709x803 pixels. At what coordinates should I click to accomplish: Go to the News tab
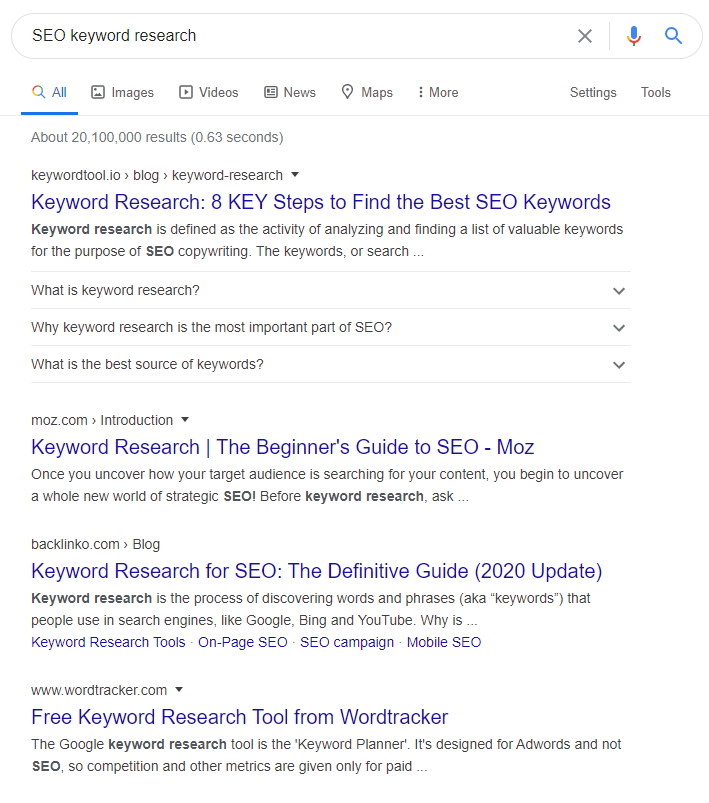[290, 93]
